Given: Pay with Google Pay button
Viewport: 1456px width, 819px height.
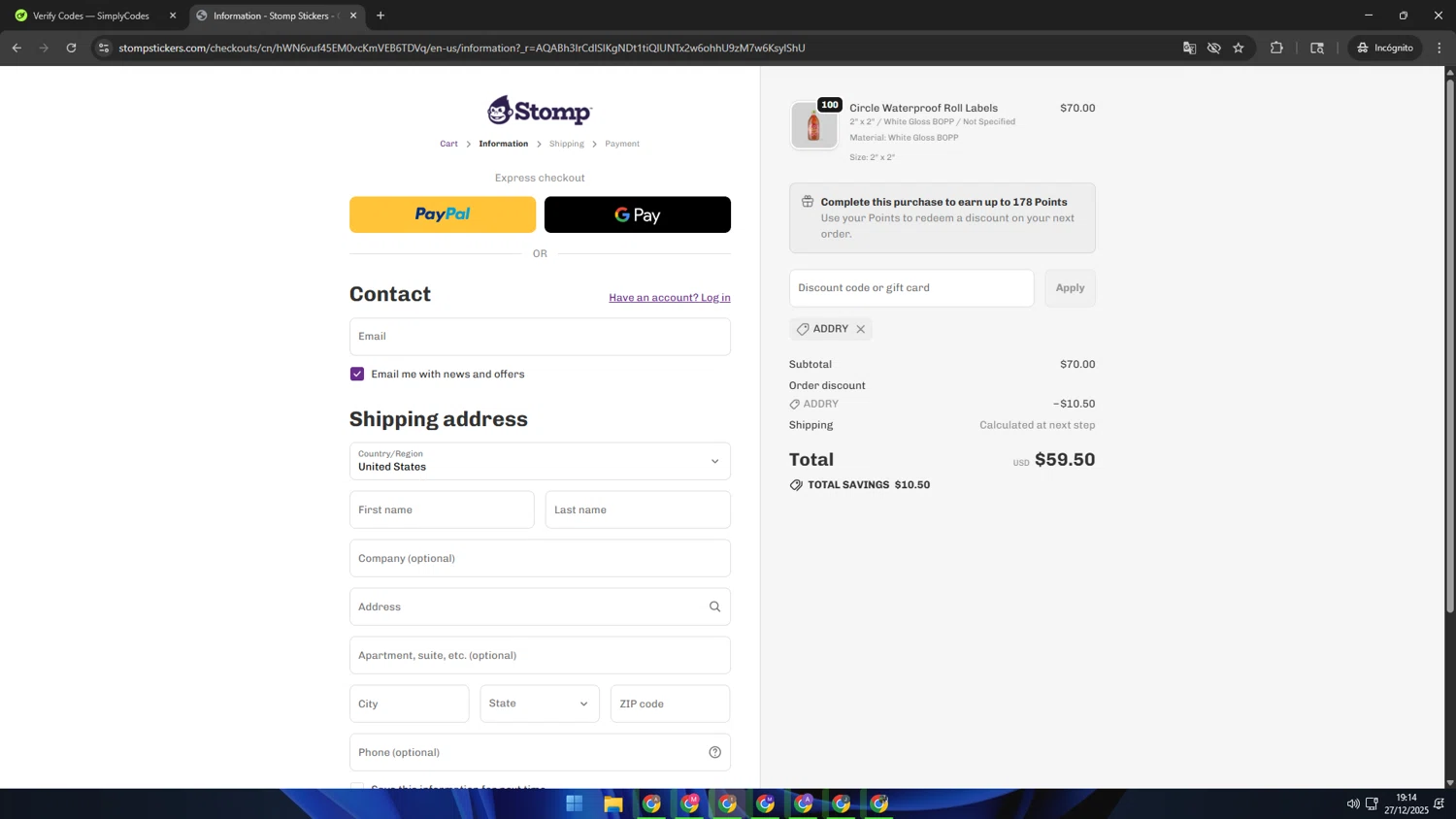Looking at the screenshot, I should pyautogui.click(x=638, y=214).
